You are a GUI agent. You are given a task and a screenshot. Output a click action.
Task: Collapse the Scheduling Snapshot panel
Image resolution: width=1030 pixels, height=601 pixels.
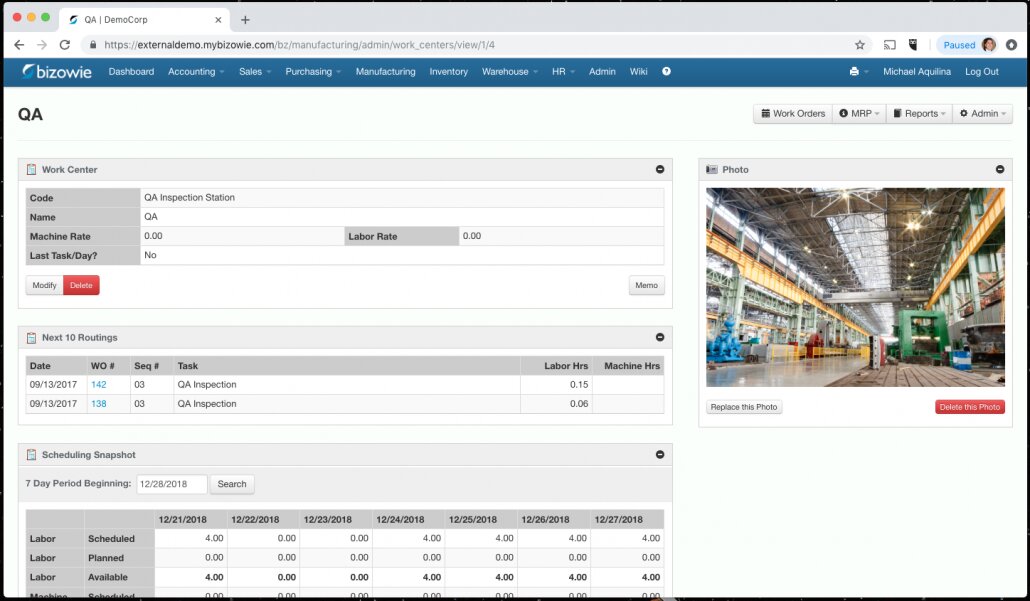click(660, 455)
